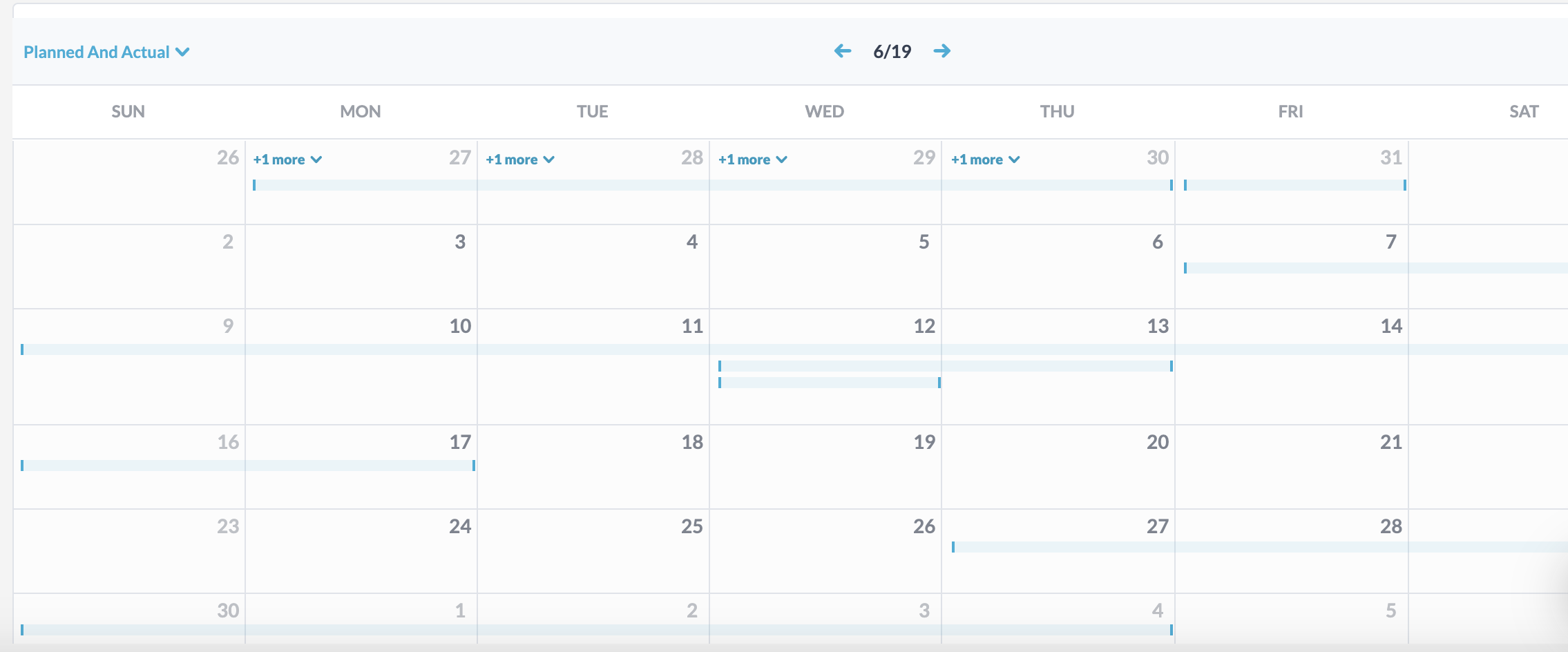This screenshot has width=1568, height=652.
Task: Select day 10 in the calendar
Action: tap(460, 326)
